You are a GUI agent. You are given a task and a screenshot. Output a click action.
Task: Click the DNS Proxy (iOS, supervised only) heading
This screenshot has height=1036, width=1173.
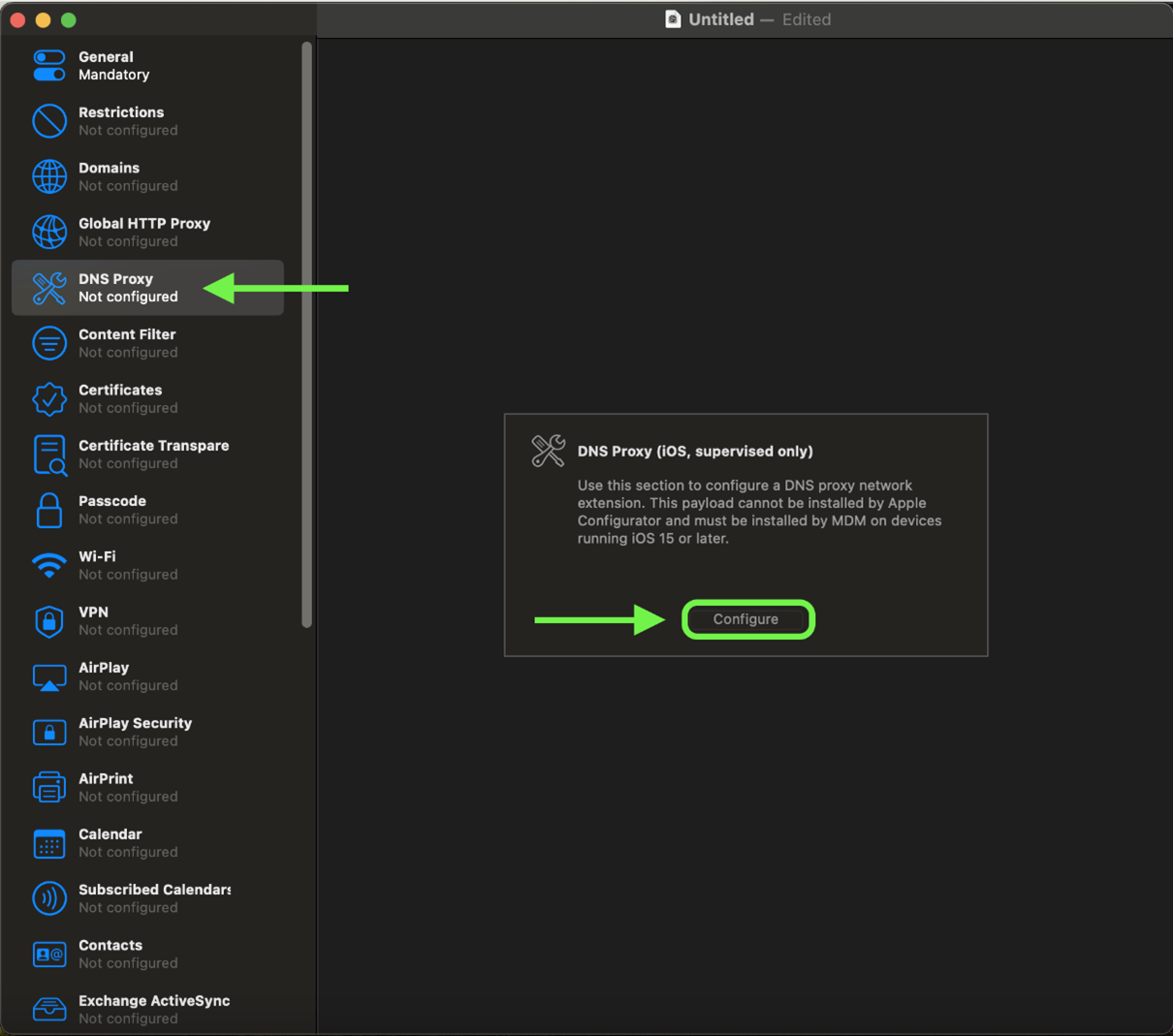695,452
